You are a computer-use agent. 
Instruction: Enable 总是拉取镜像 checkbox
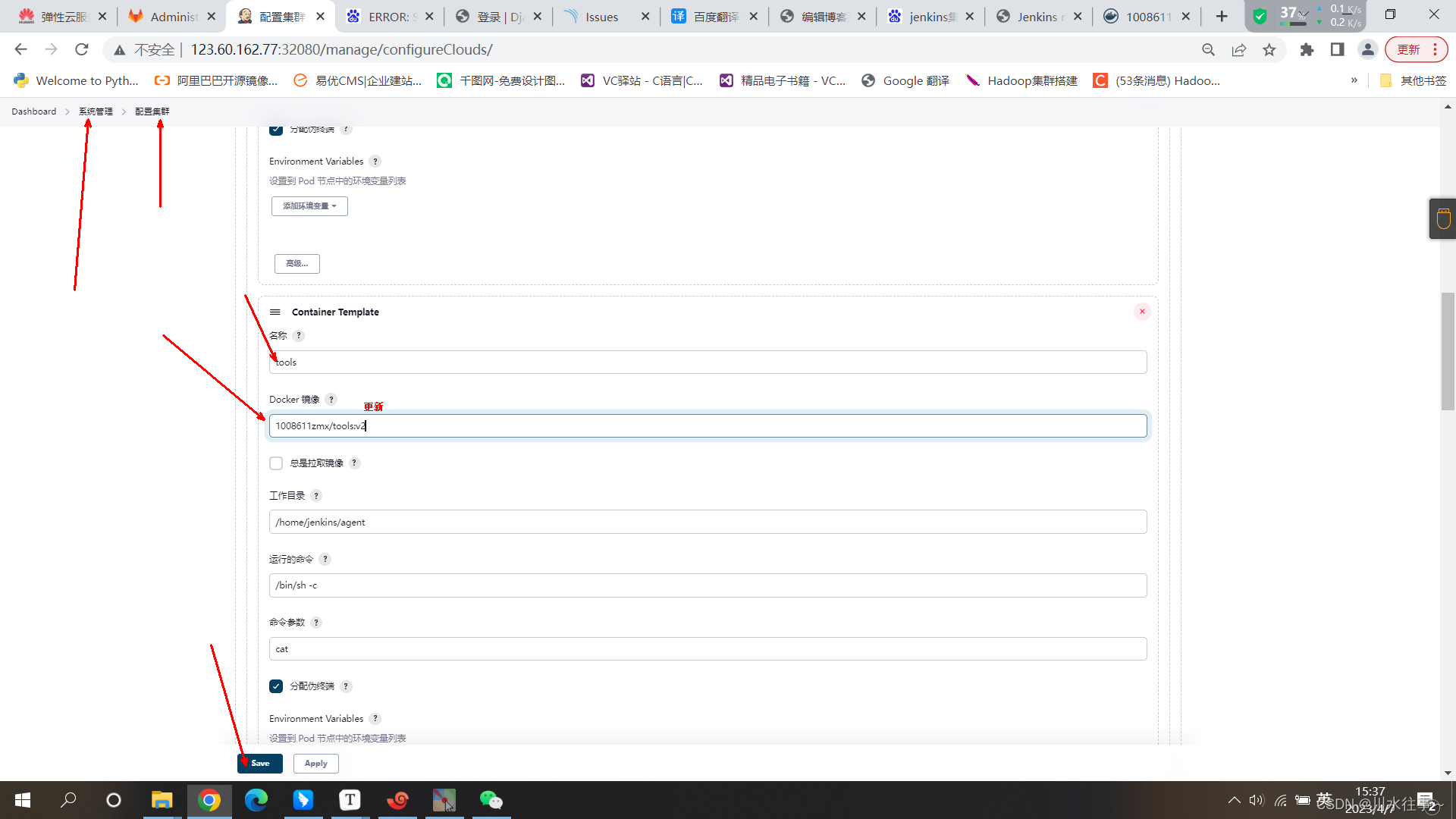(276, 463)
